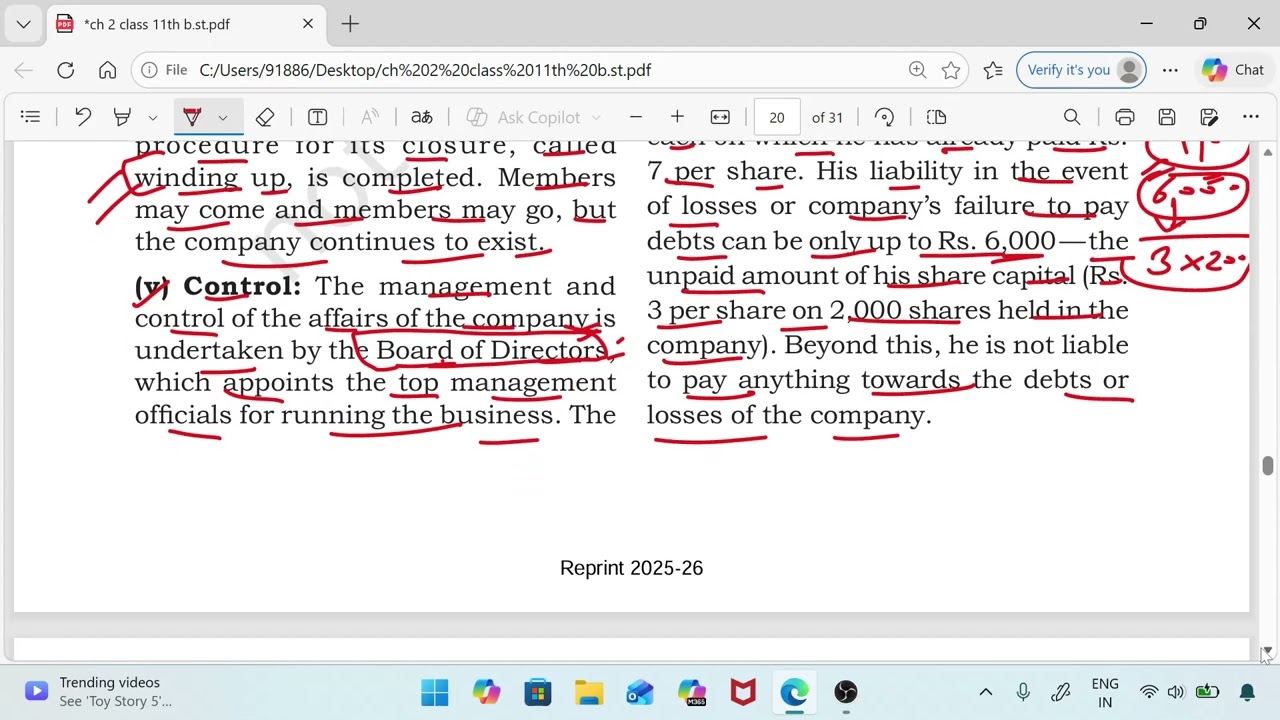
Task: Open browser Settings and more menu
Action: coord(1170,70)
